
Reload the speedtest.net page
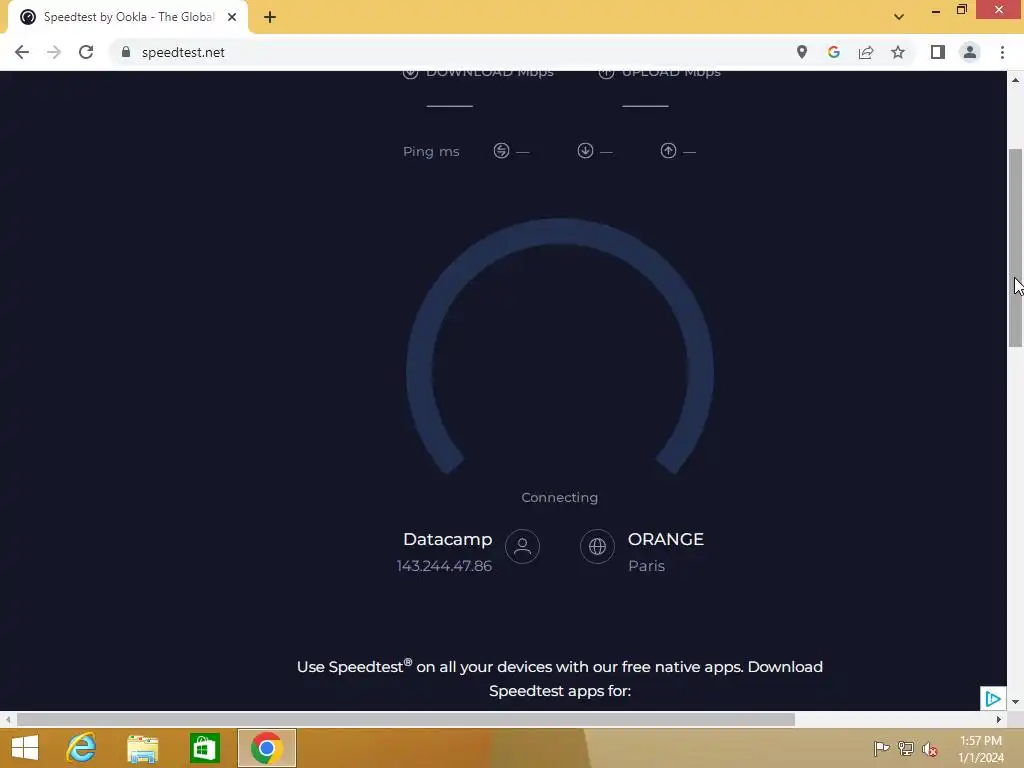point(86,52)
